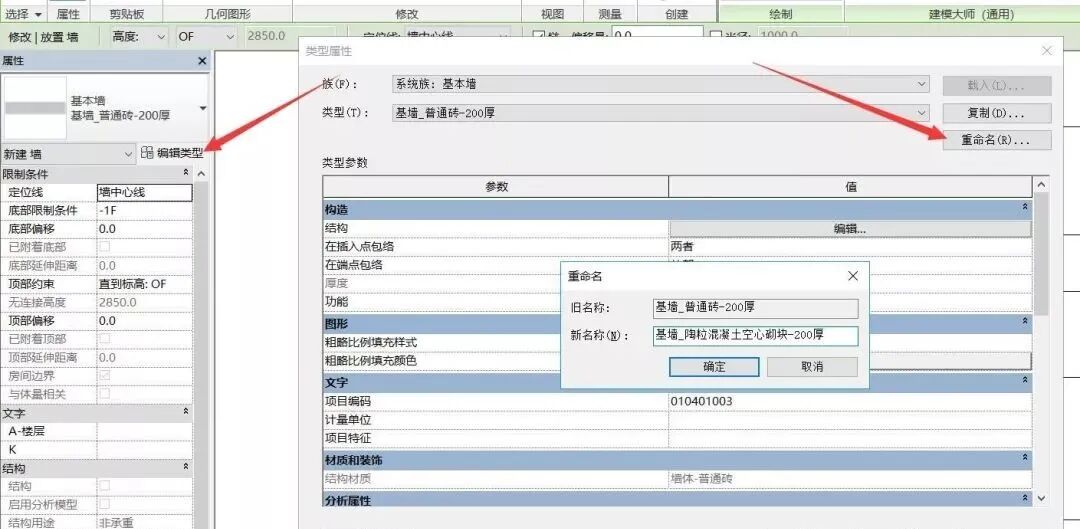
Task: Click the 剪贴板 ribbon panel label
Action: [x=127, y=14]
